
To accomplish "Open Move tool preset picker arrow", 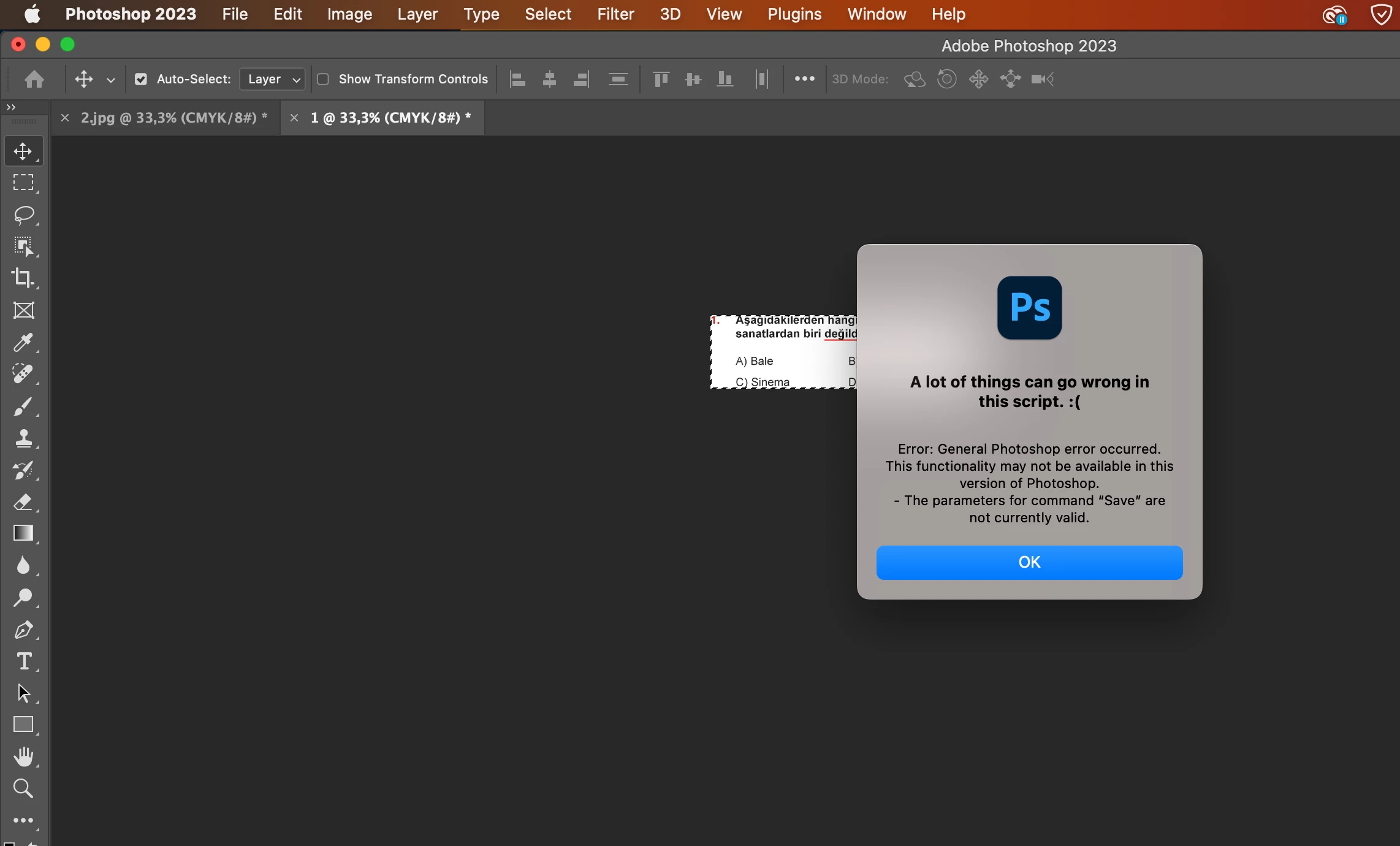I will pyautogui.click(x=111, y=80).
